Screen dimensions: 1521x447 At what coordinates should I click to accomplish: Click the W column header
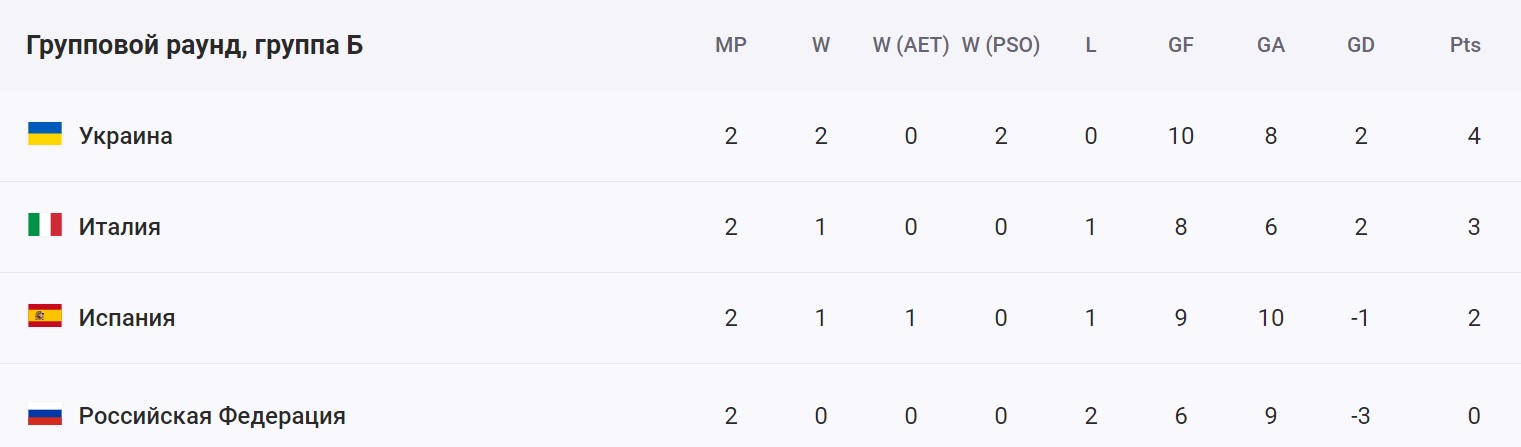point(821,45)
